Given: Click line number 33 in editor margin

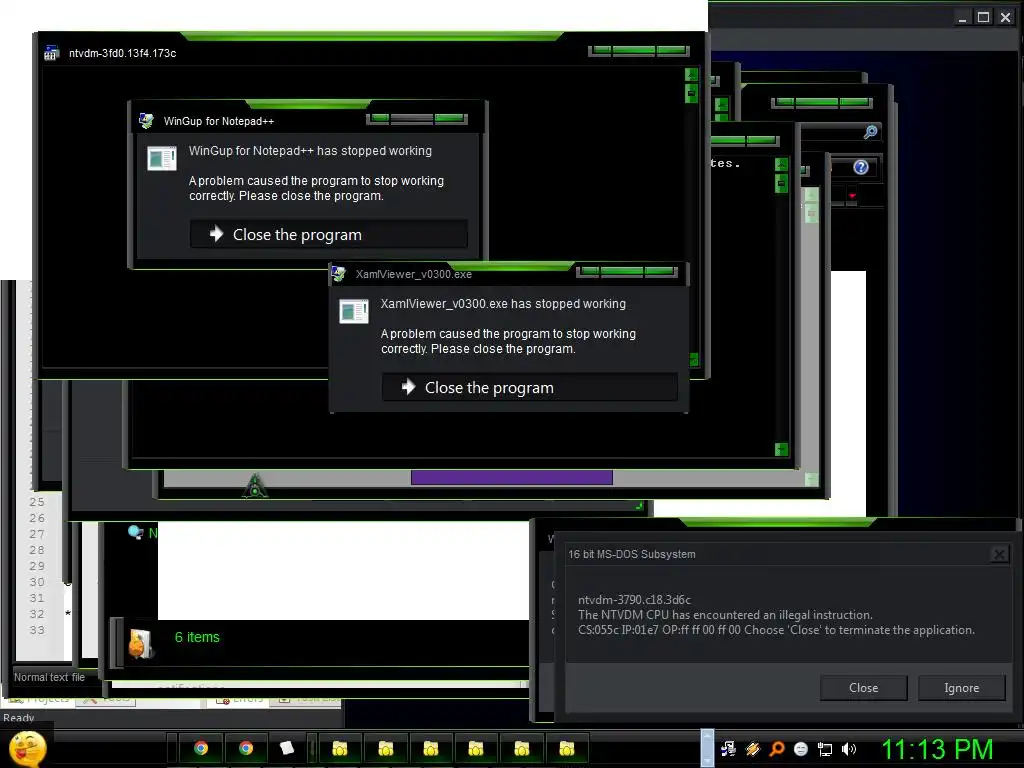Looking at the screenshot, I should 37,630.
